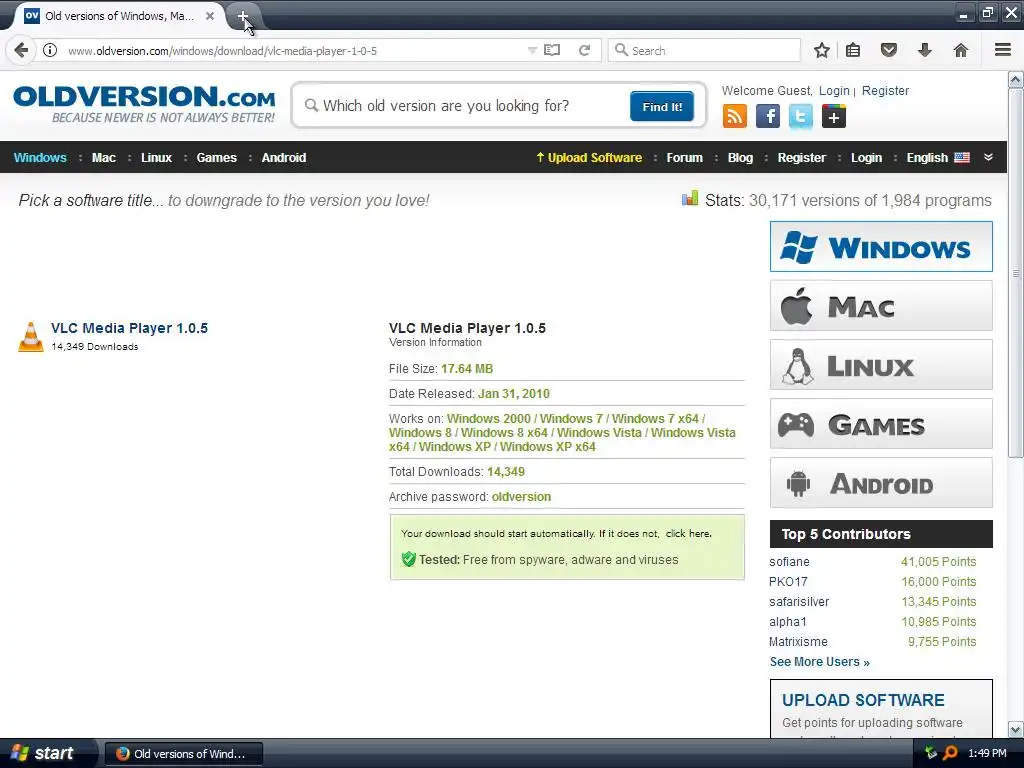The image size is (1024, 768).
Task: Open contributor safarisilver profile
Action: [799, 601]
